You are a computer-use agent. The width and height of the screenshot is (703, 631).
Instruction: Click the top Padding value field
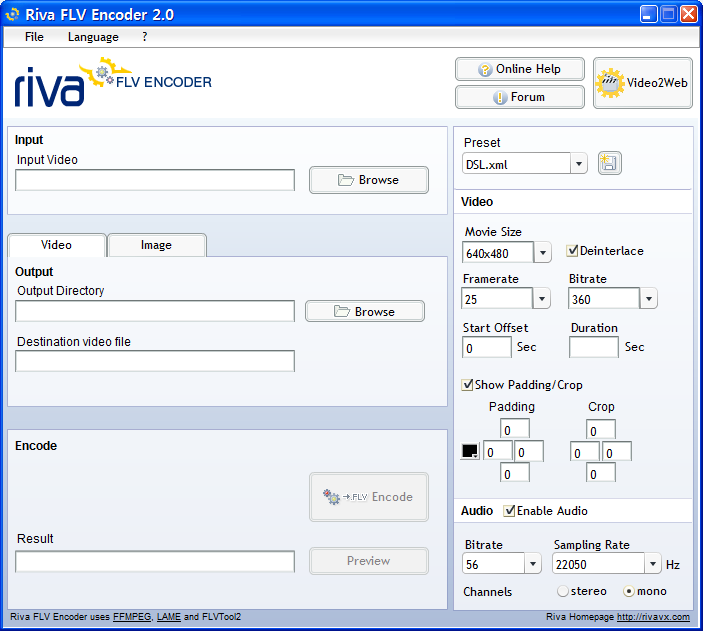515,429
